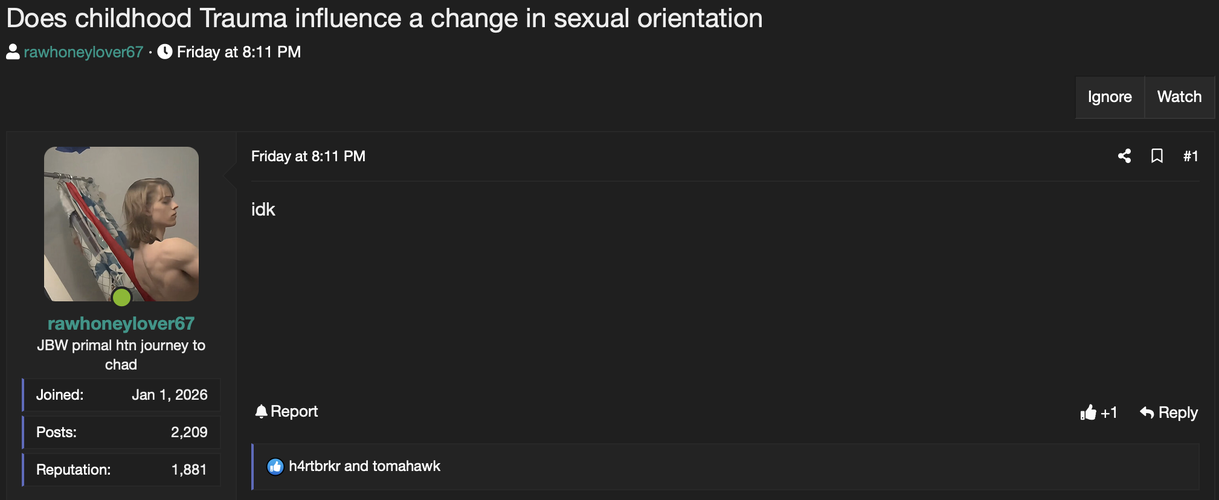Bookmark this post with the bookmark icon
The width and height of the screenshot is (1219, 500).
point(1157,156)
